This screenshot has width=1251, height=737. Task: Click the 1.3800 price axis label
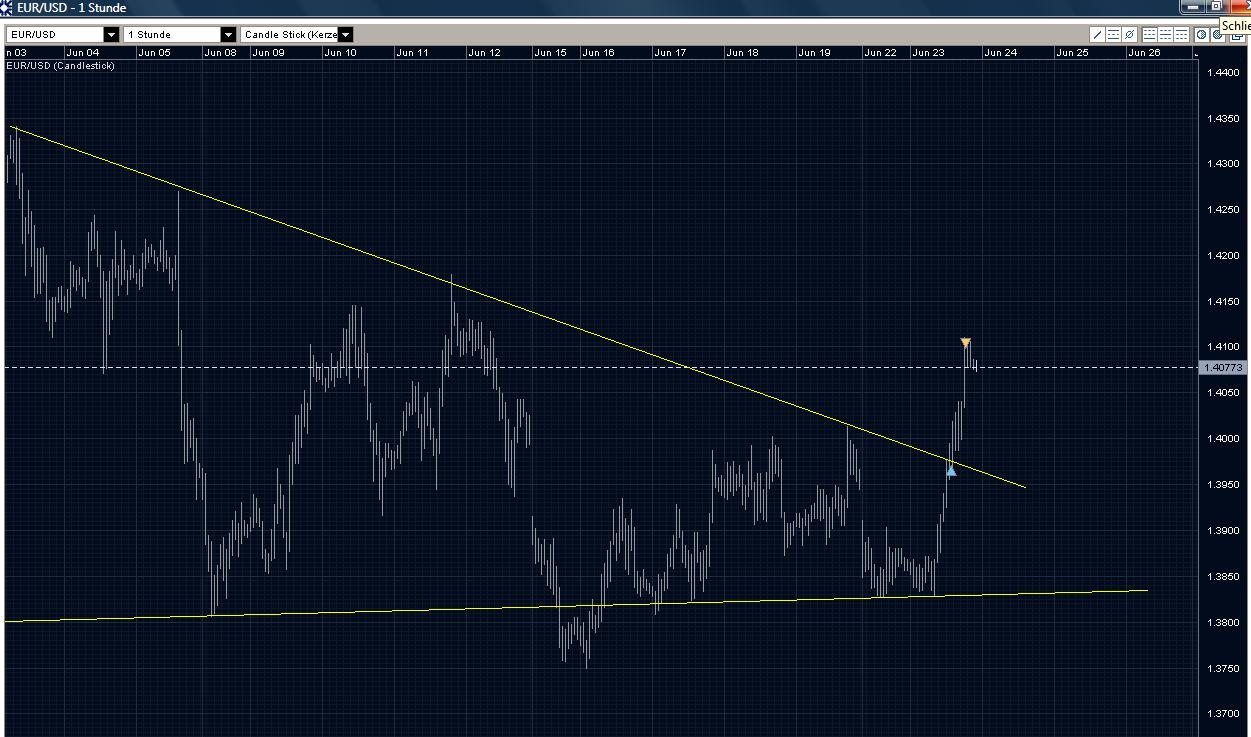pyautogui.click(x=1225, y=623)
